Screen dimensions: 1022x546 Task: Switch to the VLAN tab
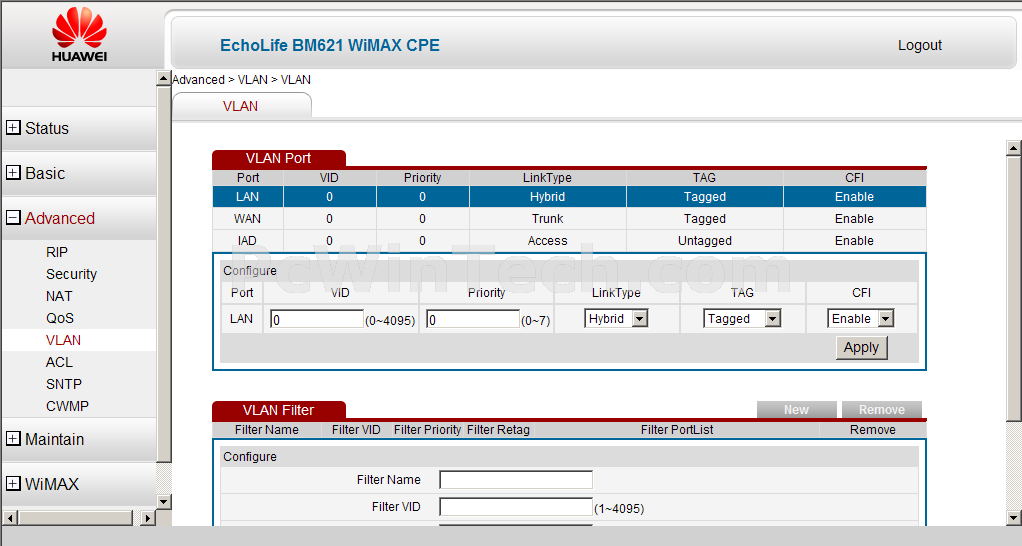click(x=241, y=106)
